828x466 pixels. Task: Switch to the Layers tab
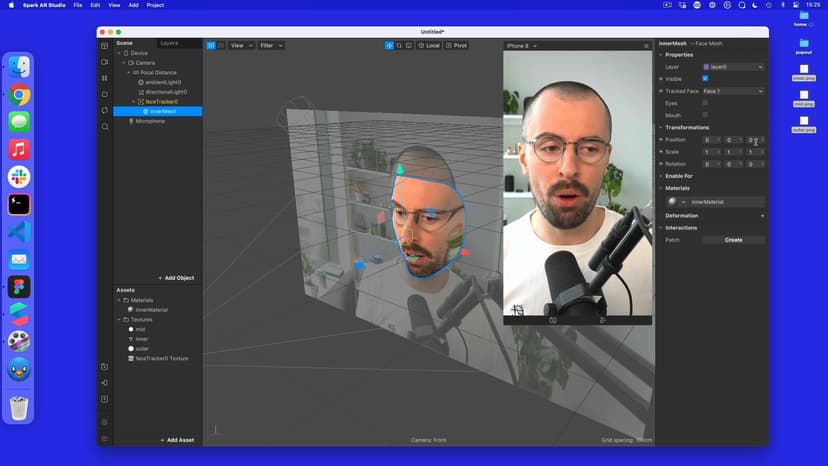pyautogui.click(x=170, y=43)
